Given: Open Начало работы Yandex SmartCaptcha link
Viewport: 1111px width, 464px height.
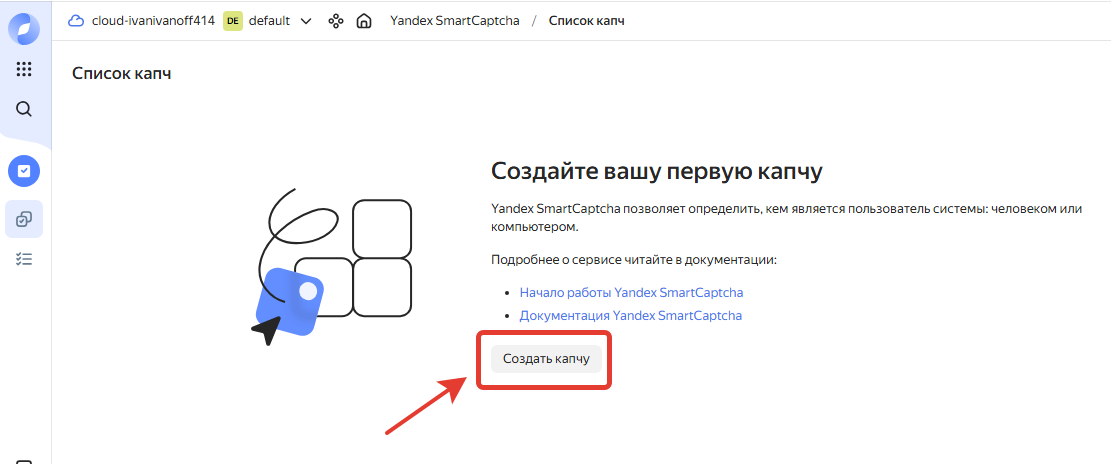Looking at the screenshot, I should (x=631, y=293).
